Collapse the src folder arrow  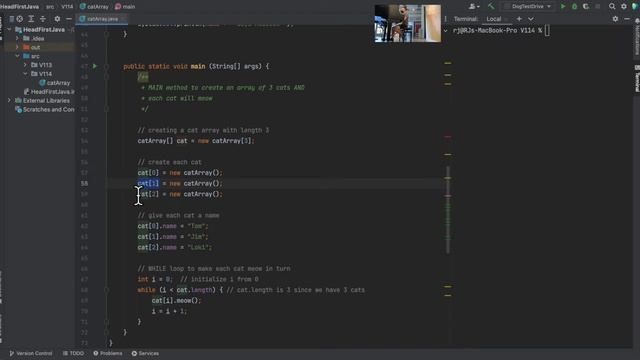(x=17, y=56)
